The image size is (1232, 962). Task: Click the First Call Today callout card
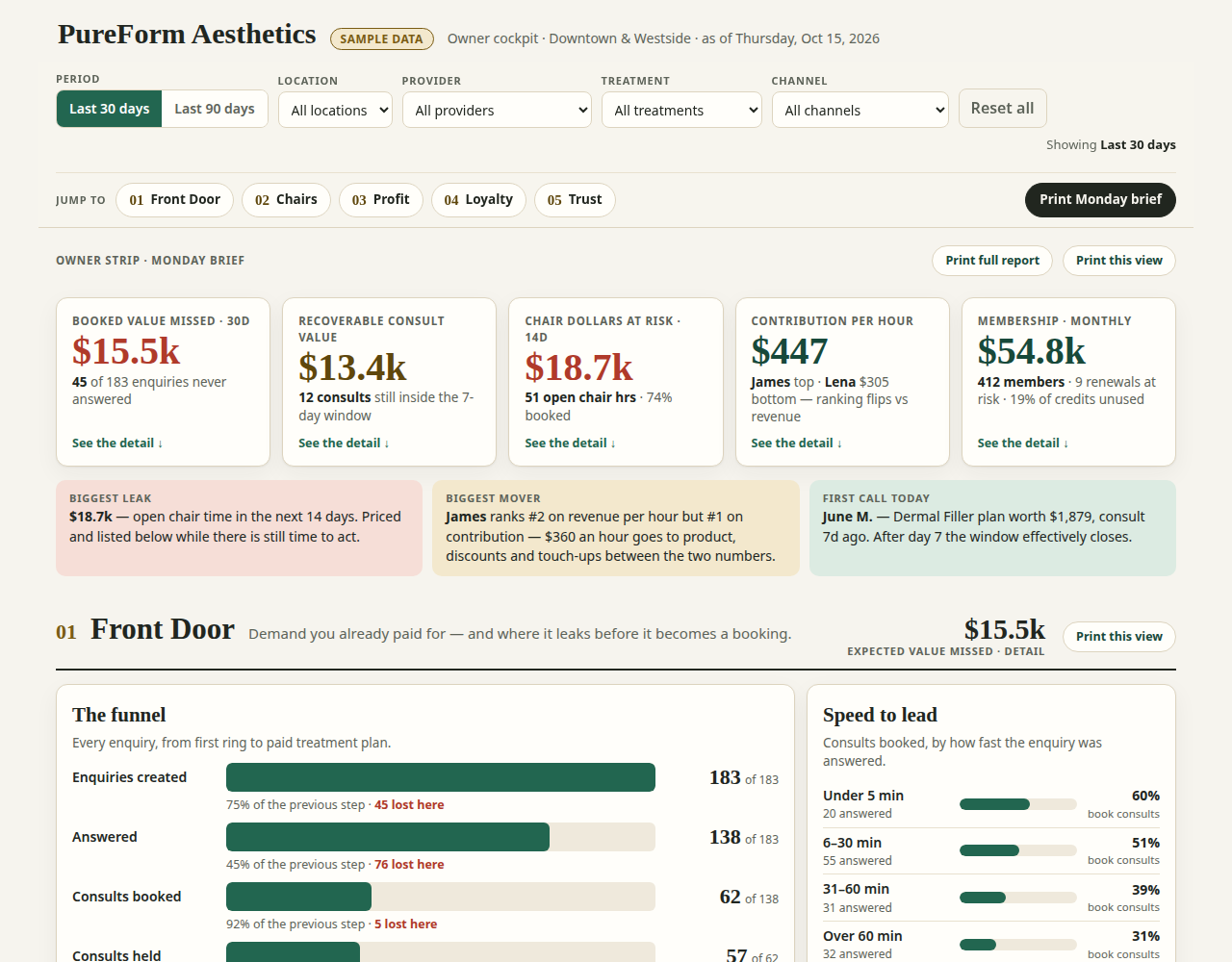pos(992,528)
